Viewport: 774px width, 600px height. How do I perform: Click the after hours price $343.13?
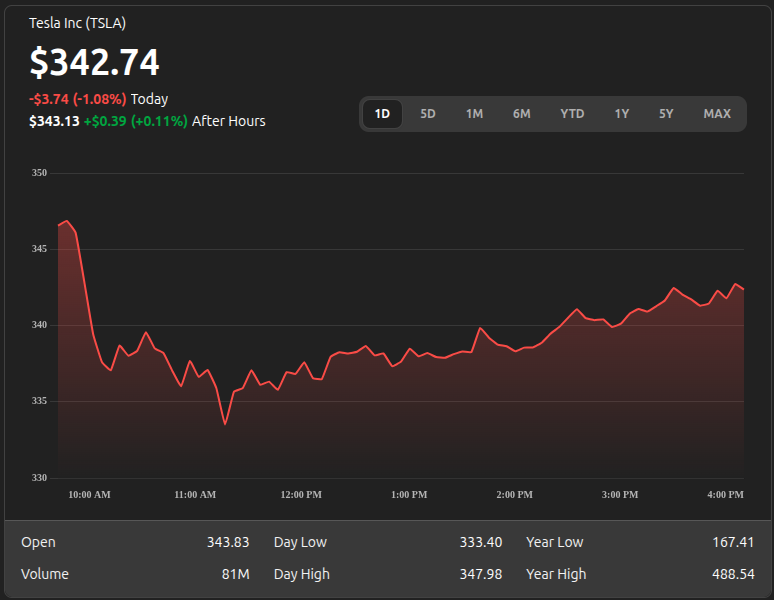pos(54,121)
